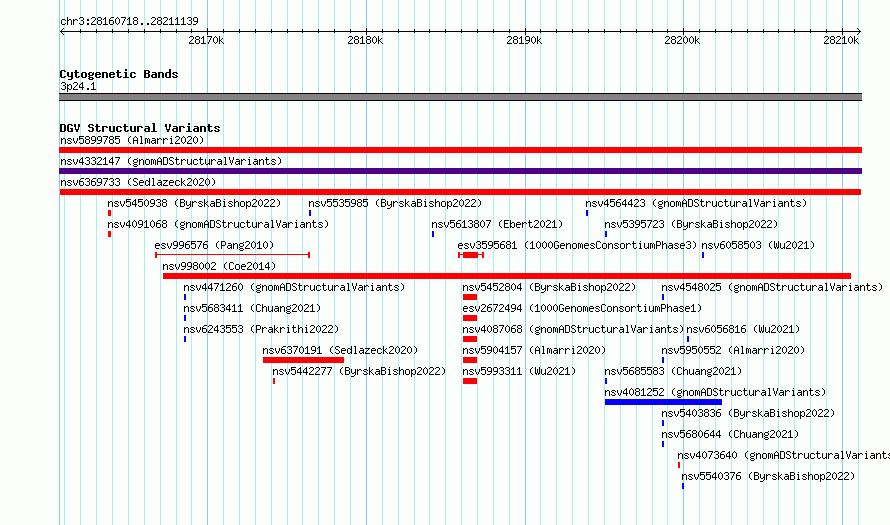Select esv3595681 (1000GenomesConsortiumPhase3) label

pos(577,245)
